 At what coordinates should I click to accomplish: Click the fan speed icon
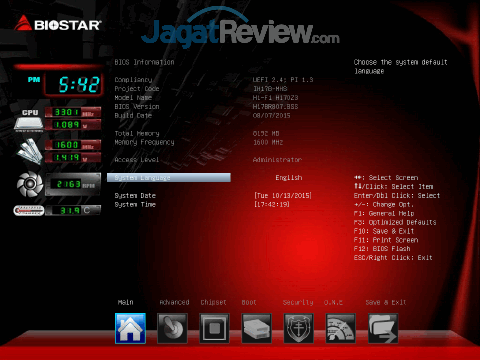tap(30, 184)
